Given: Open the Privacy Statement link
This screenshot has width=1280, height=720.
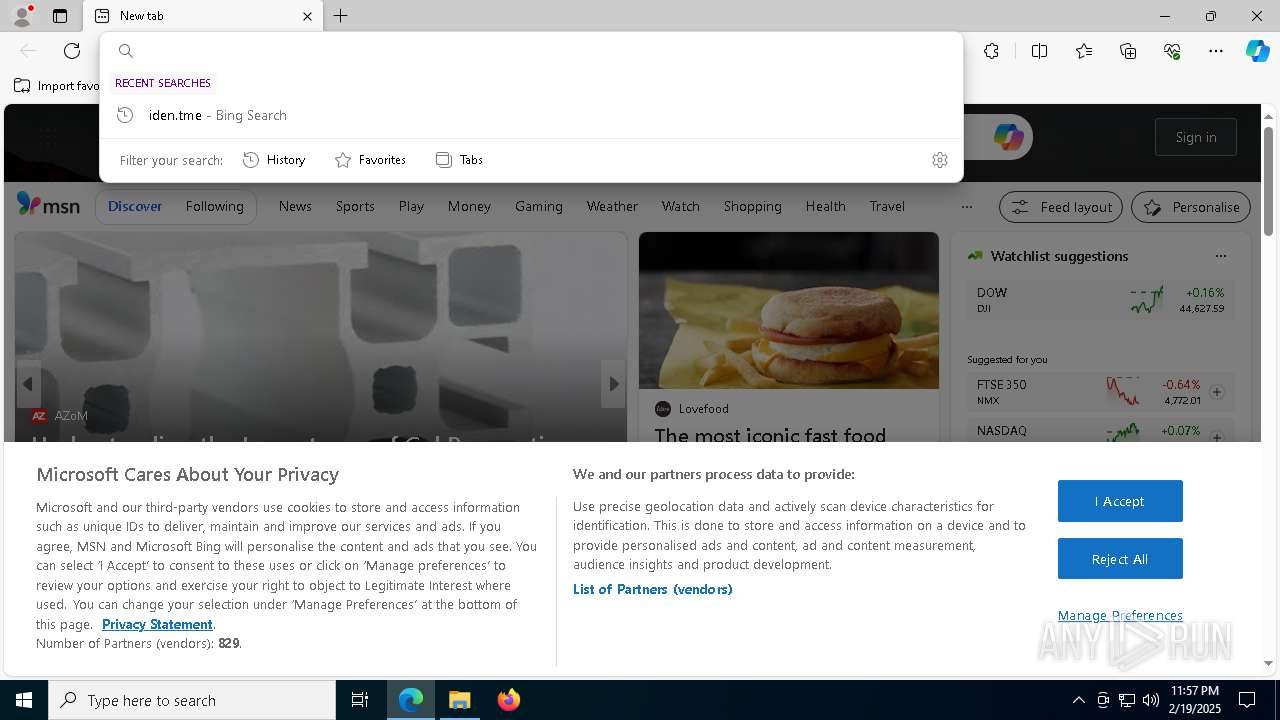Looking at the screenshot, I should pos(157,624).
